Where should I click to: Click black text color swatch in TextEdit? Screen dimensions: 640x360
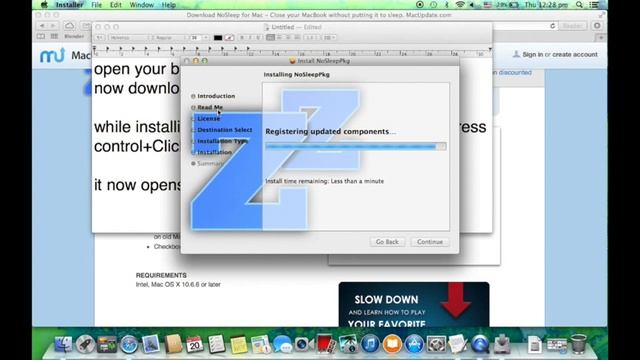[x=218, y=38]
